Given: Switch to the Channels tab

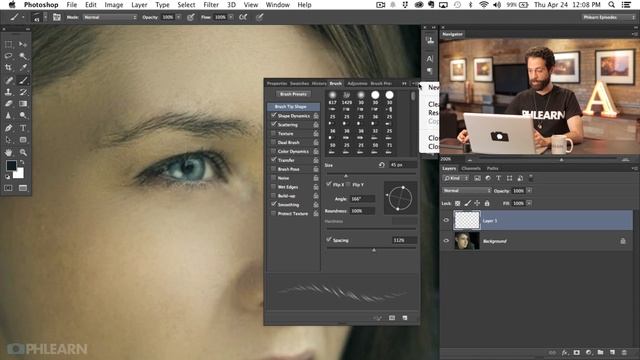Looking at the screenshot, I should click(471, 168).
